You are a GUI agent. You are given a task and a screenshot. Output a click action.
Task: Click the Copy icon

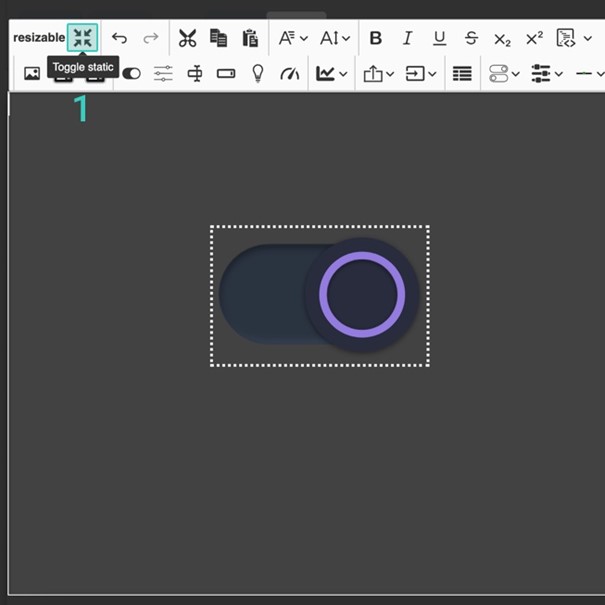[218, 38]
